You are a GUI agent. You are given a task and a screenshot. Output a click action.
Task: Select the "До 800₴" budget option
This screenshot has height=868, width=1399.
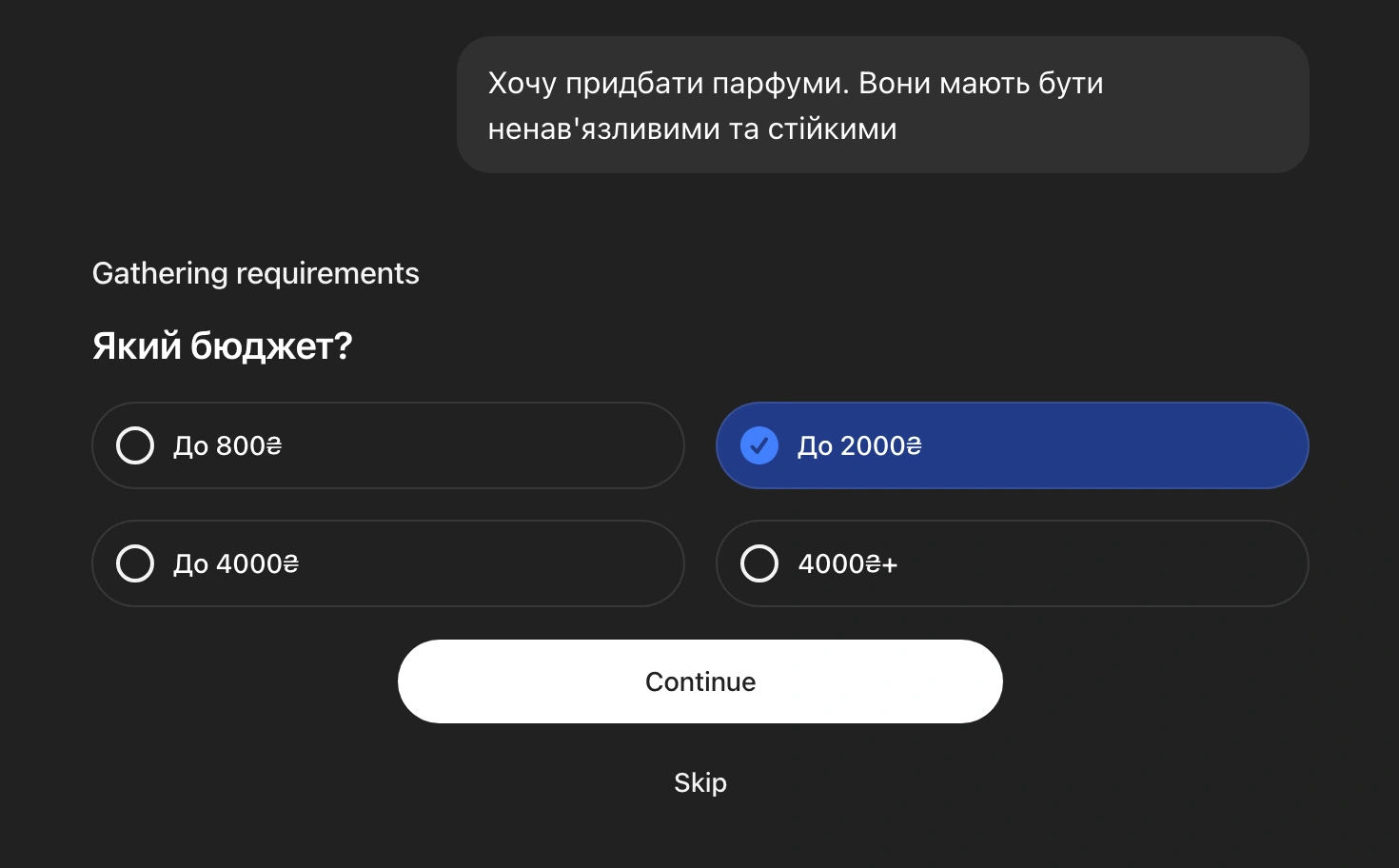(x=388, y=444)
